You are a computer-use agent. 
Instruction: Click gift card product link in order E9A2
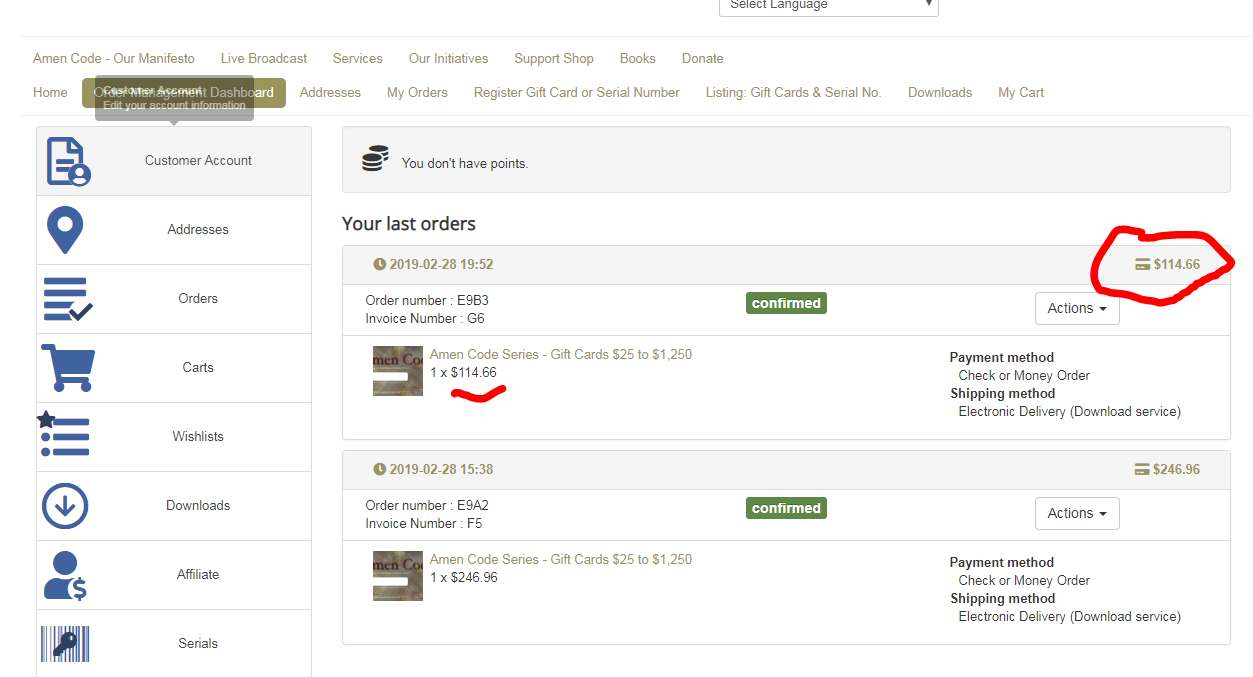pyautogui.click(x=560, y=559)
